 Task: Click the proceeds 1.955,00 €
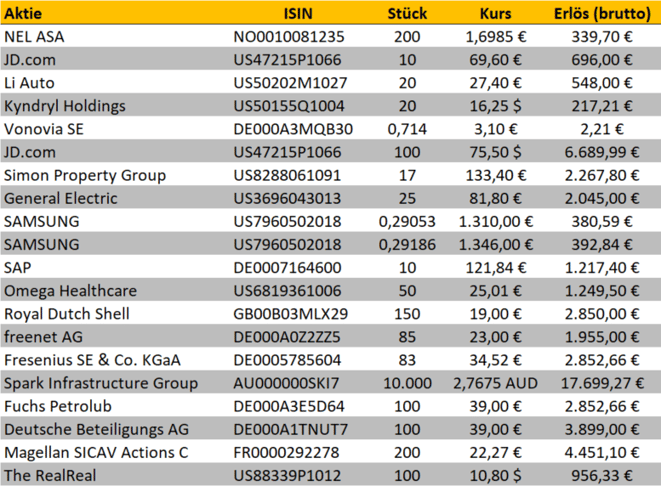coord(602,337)
